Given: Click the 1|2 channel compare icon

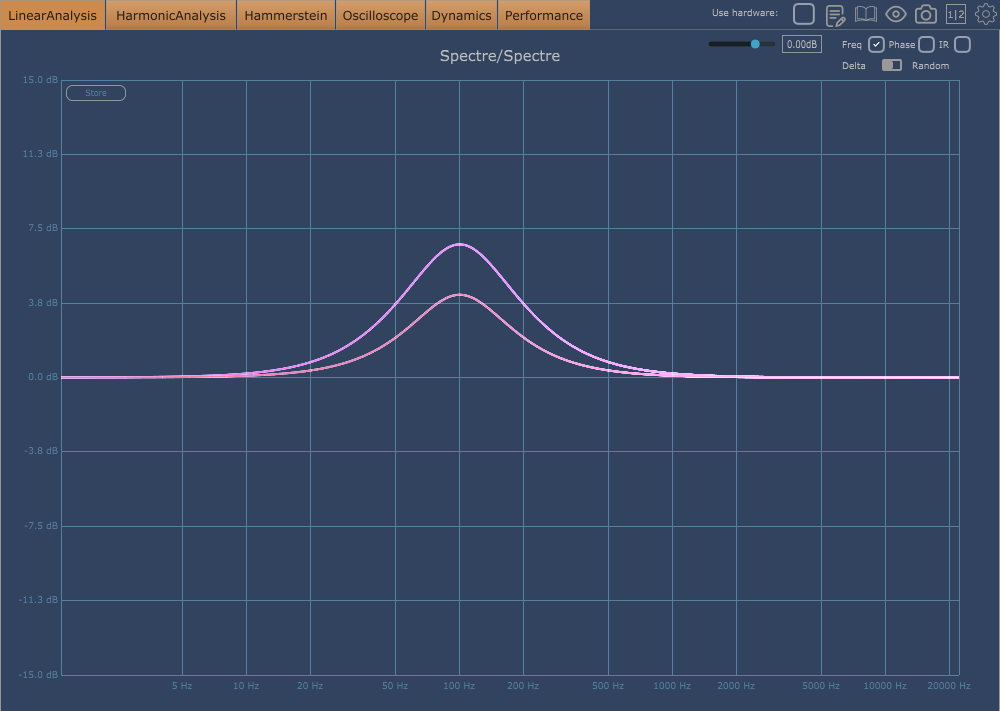Looking at the screenshot, I should 956,14.
